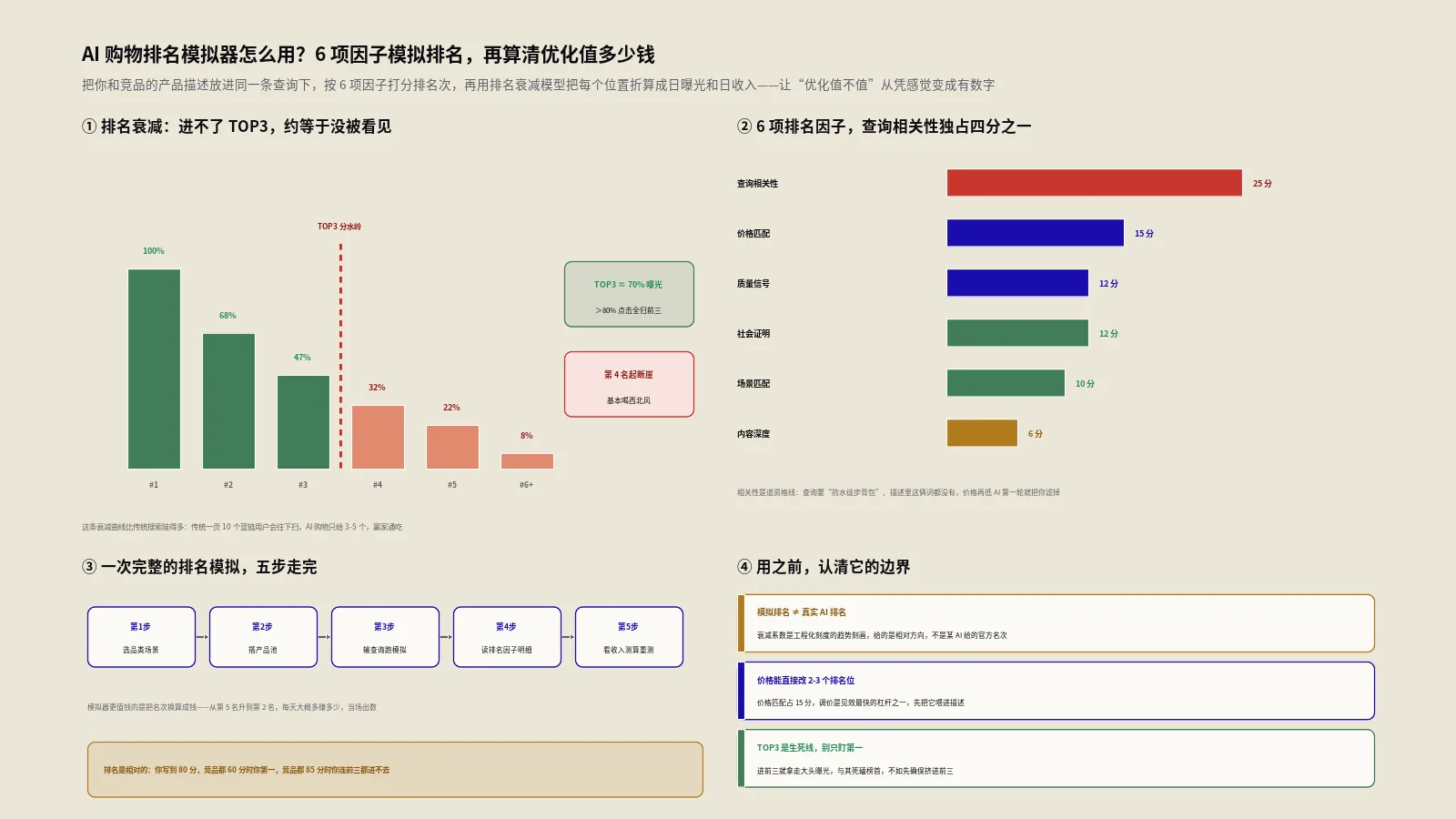
Task: Click the #4 axis label
Action: tap(378, 485)
